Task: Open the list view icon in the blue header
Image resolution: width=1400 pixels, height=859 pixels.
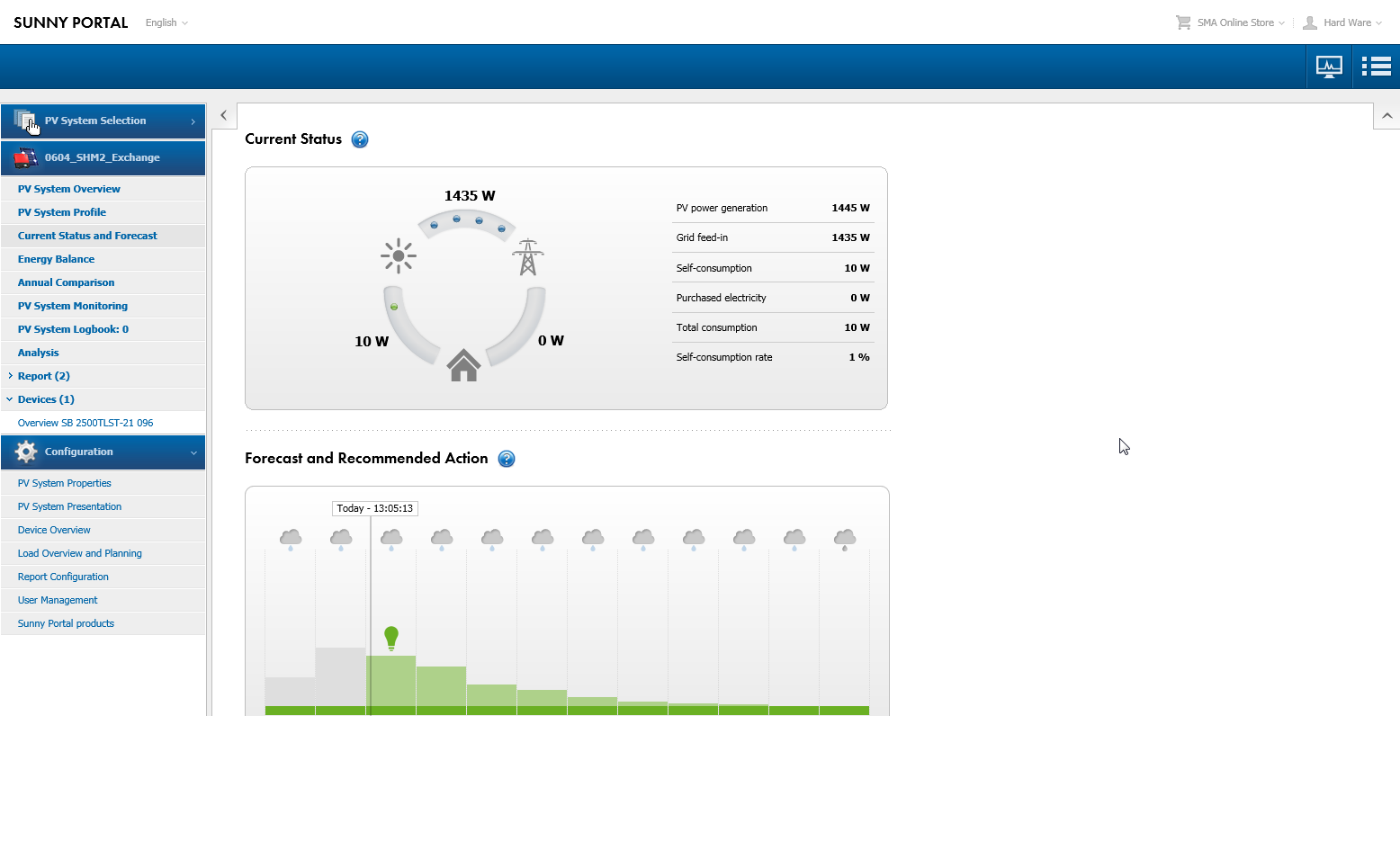Action: click(1376, 66)
